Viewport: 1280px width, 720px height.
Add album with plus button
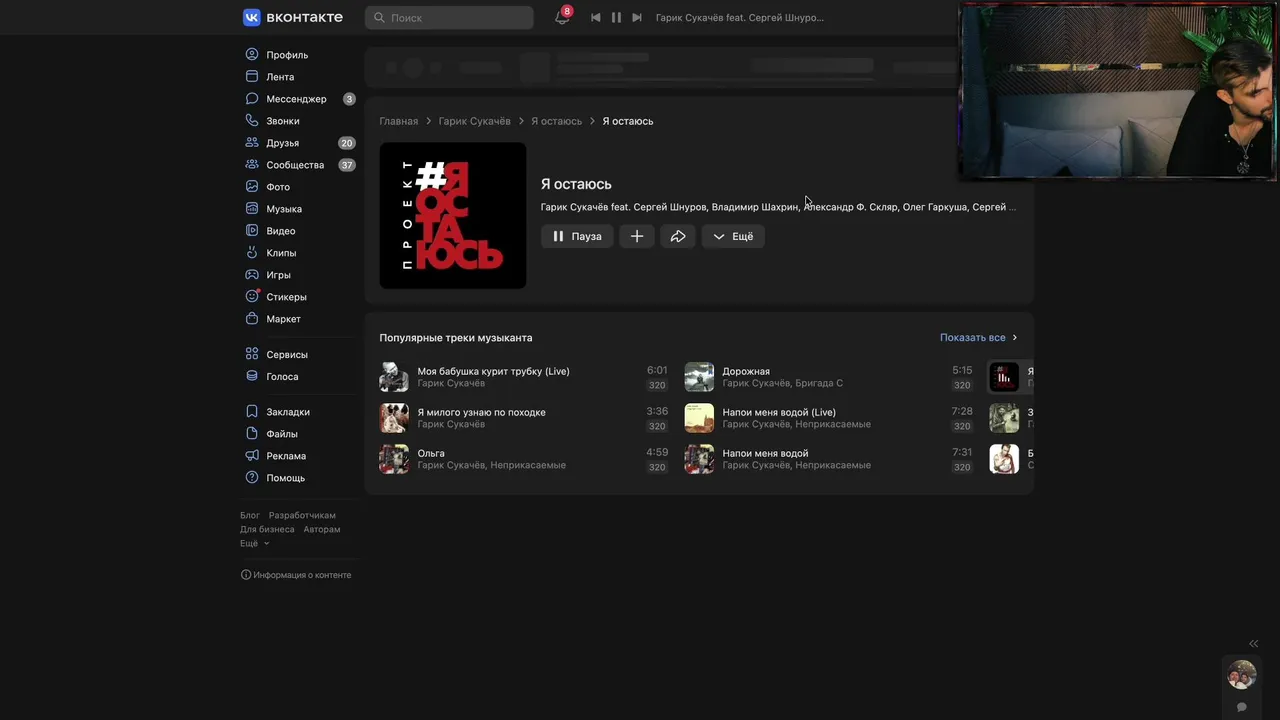pos(637,236)
